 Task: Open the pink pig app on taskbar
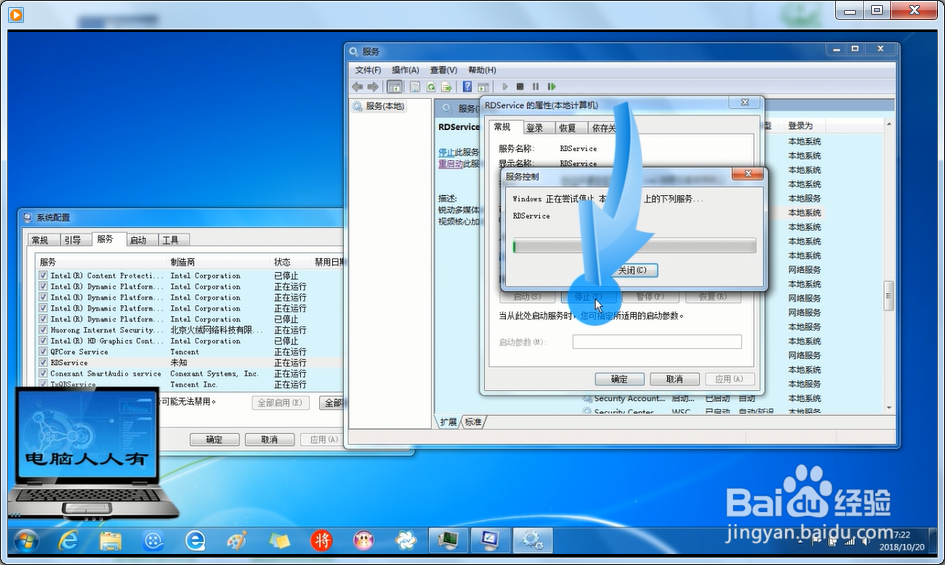click(363, 540)
